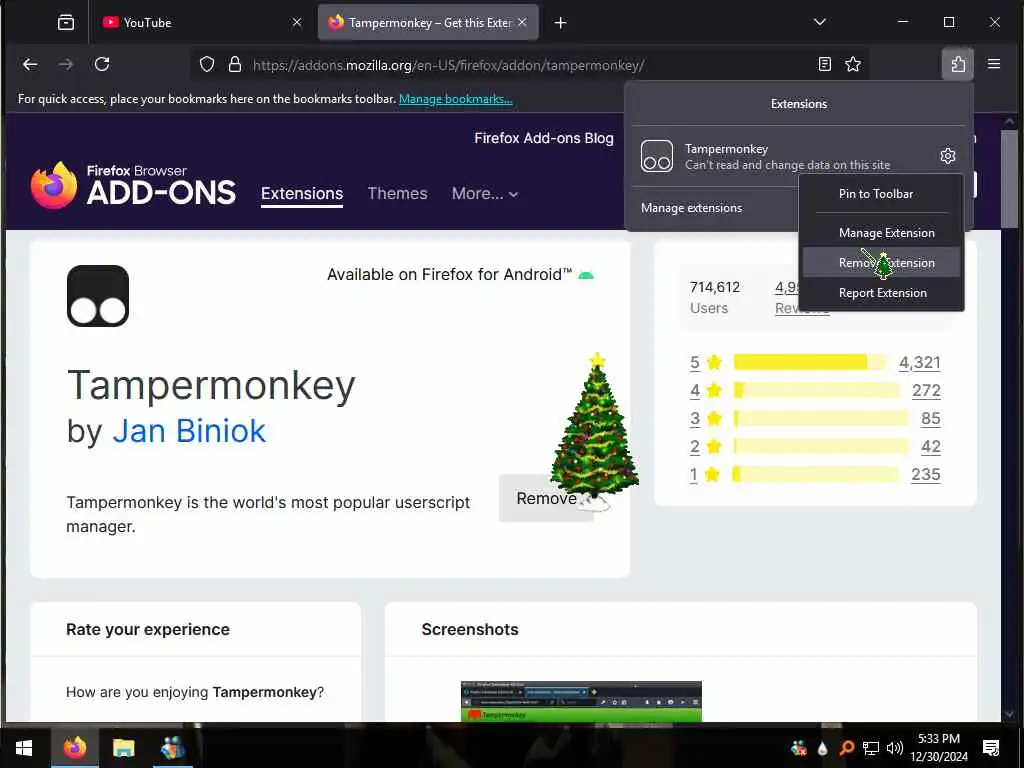Click the Manage bookmarks... link
1024x768 pixels.
coord(455,99)
